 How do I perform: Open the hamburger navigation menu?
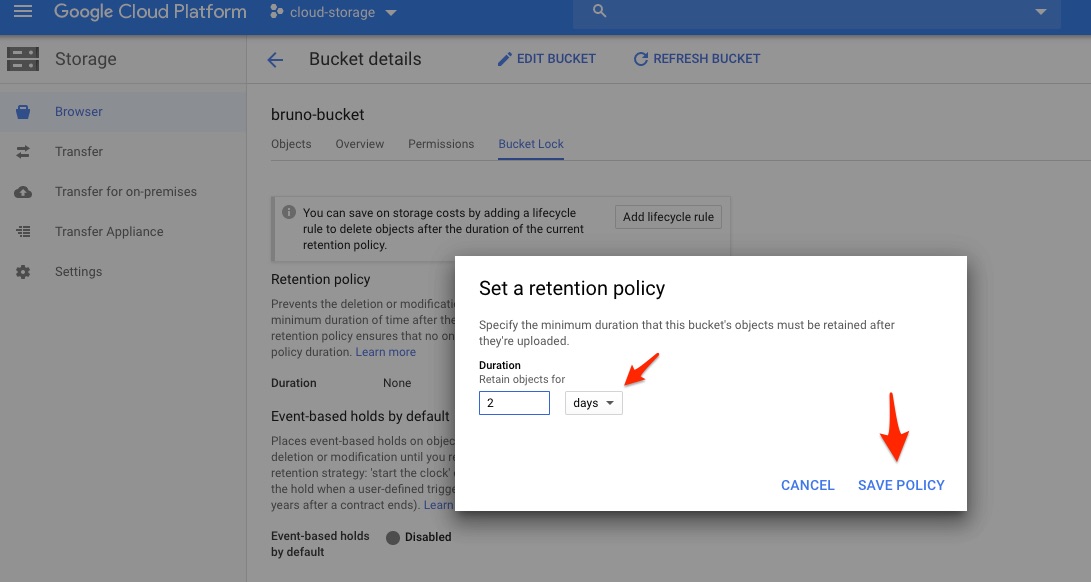(22, 12)
